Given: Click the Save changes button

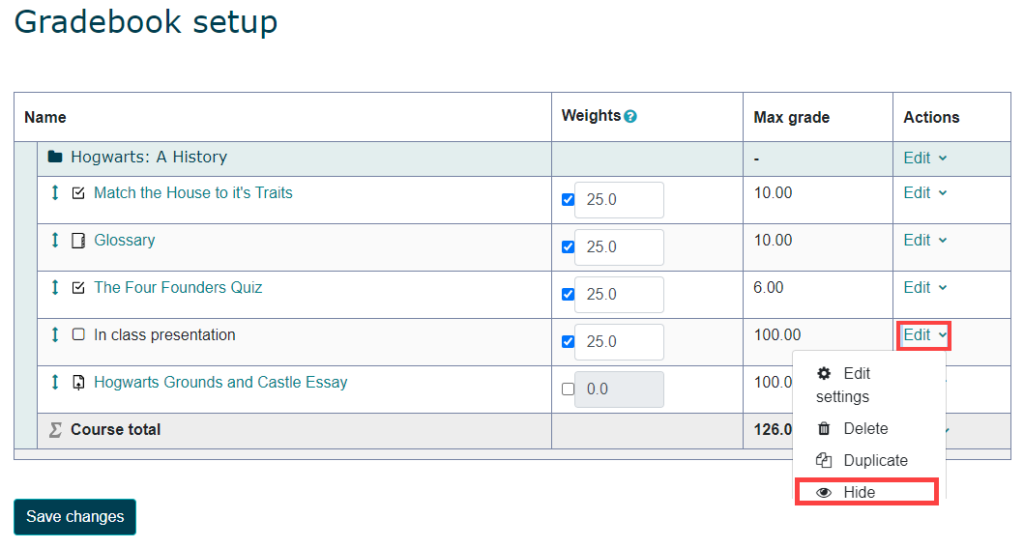Looking at the screenshot, I should click(75, 517).
